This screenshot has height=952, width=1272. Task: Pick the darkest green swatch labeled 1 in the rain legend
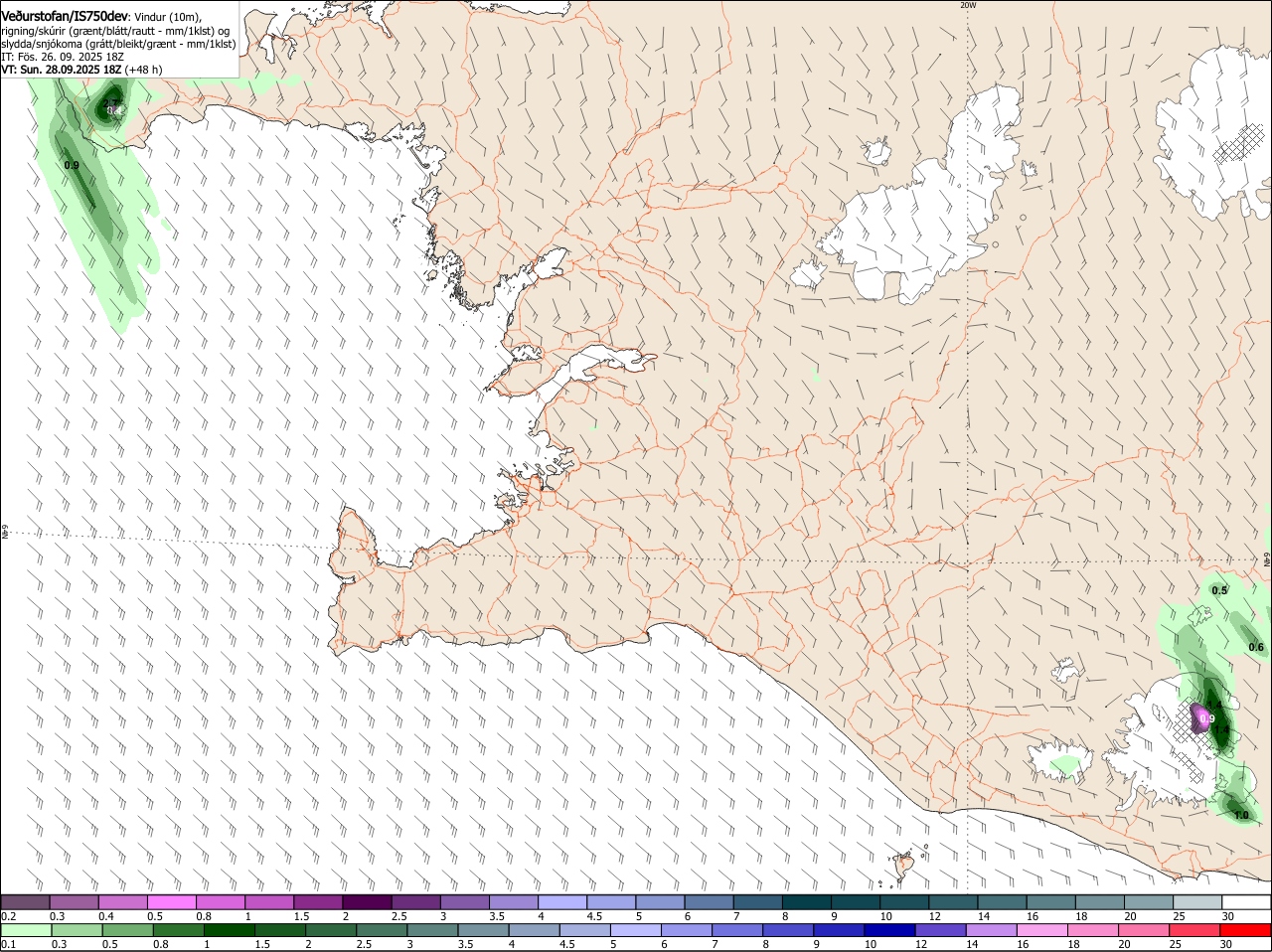[x=229, y=931]
